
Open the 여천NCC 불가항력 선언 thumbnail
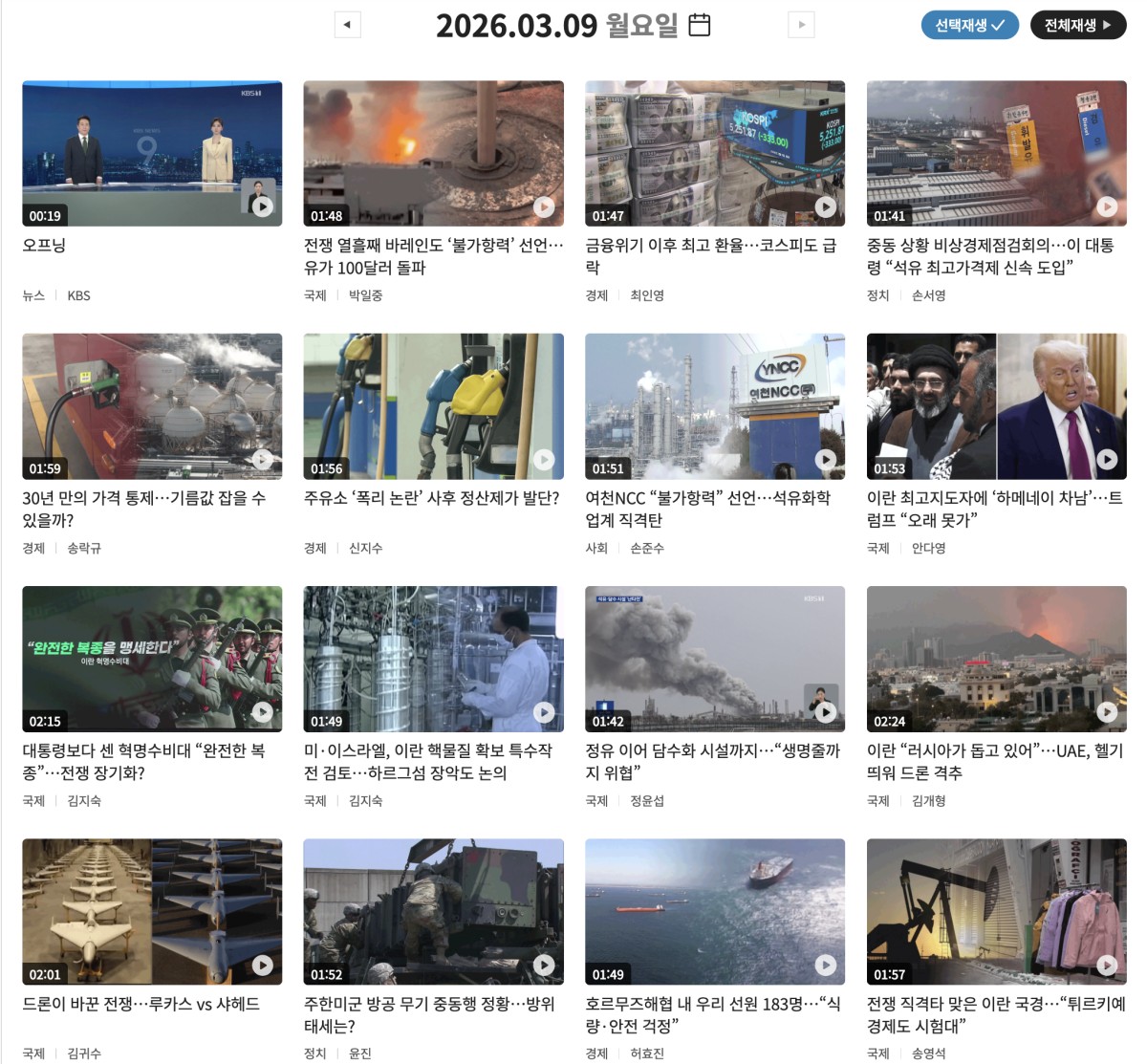(x=715, y=405)
